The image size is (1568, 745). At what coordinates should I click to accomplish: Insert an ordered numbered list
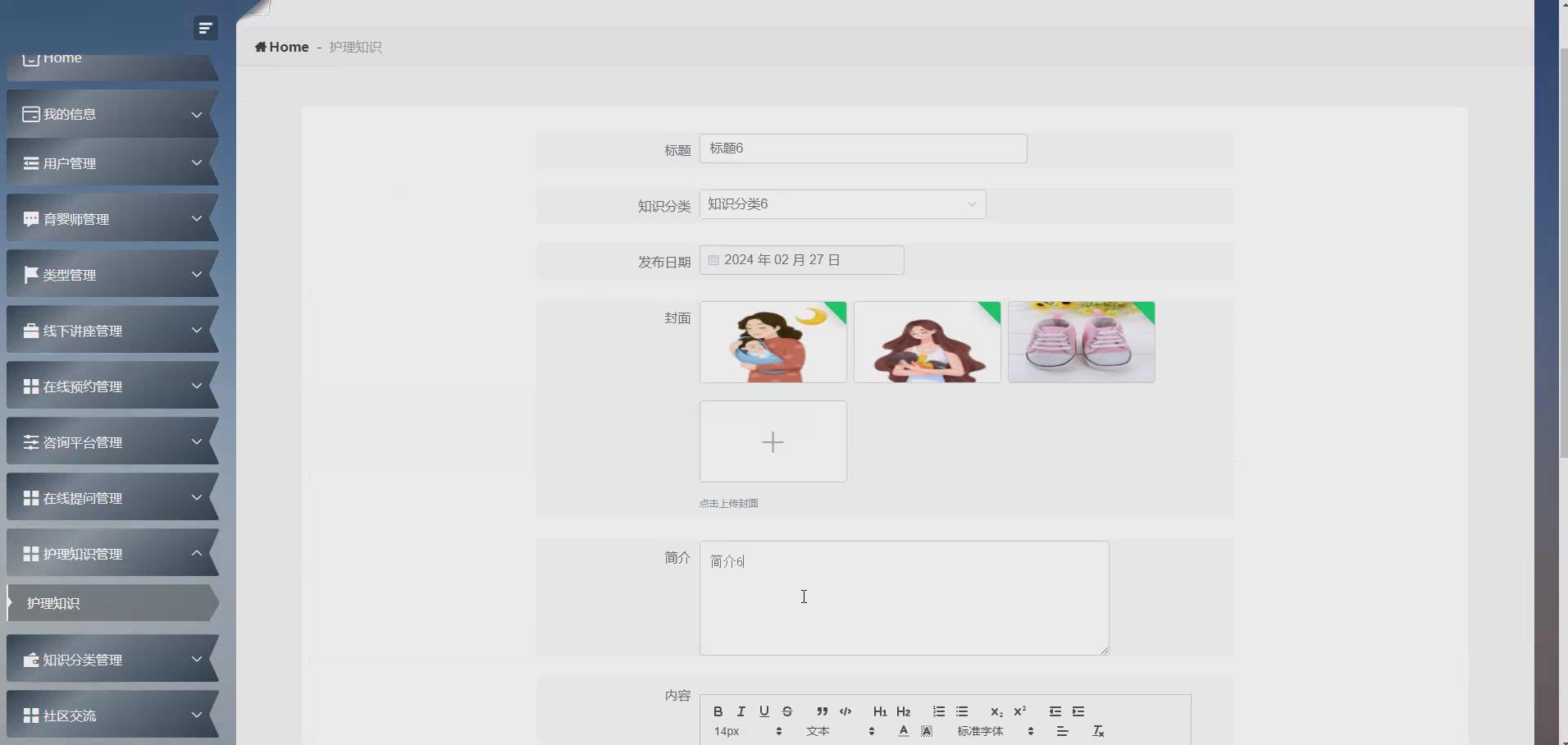coord(938,711)
